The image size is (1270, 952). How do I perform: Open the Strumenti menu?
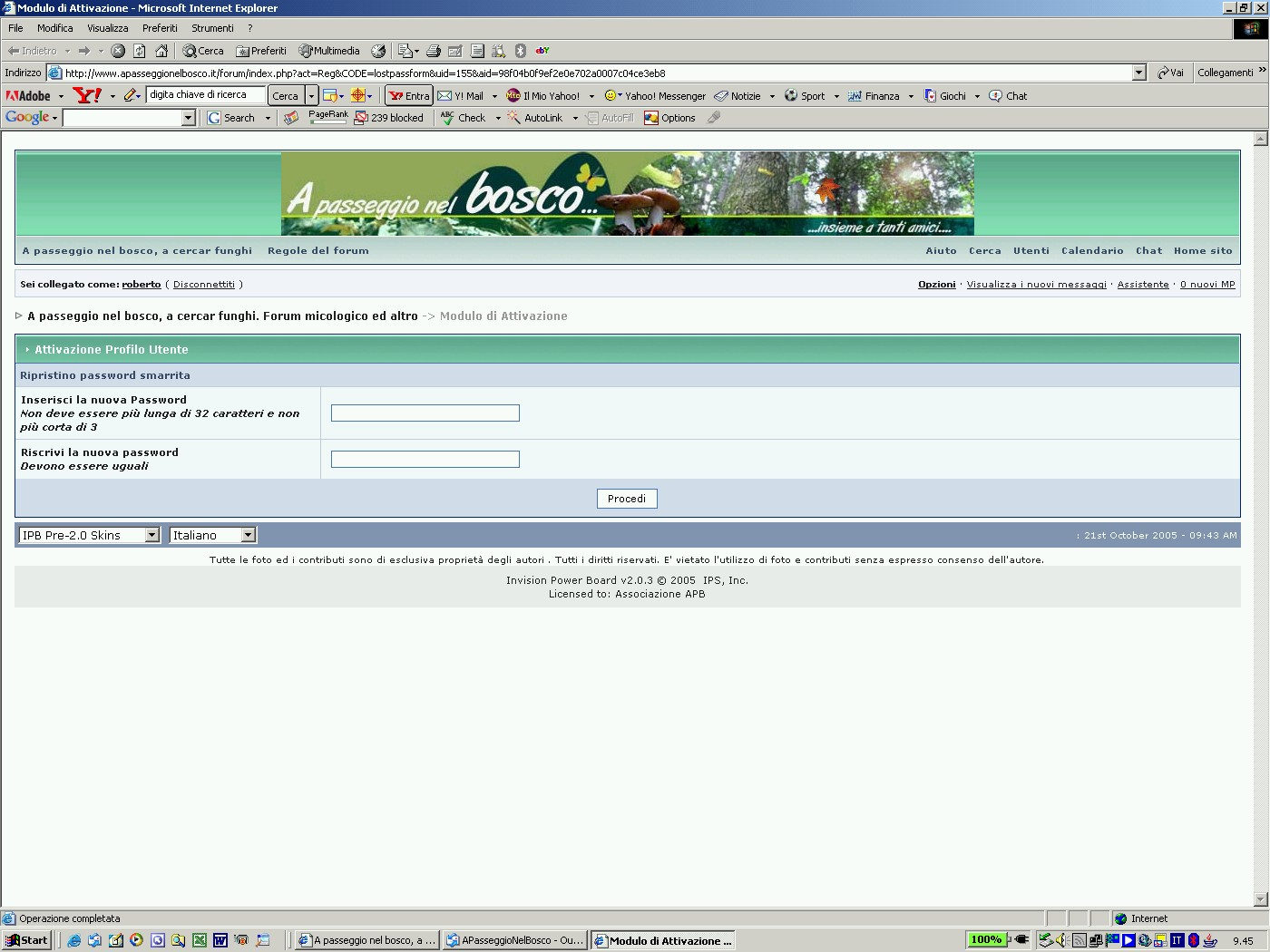(212, 28)
